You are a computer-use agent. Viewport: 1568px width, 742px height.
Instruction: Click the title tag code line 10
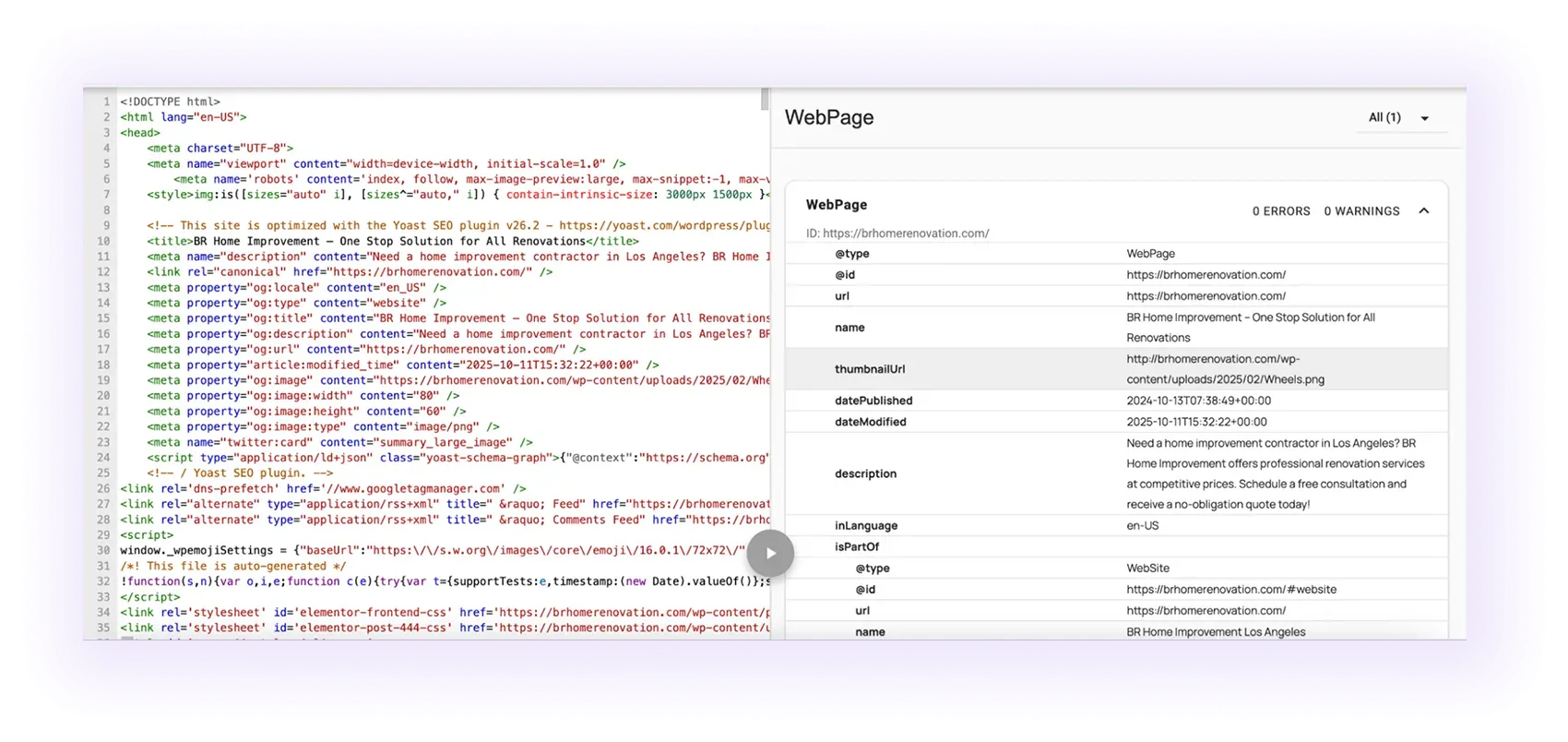click(x=393, y=242)
